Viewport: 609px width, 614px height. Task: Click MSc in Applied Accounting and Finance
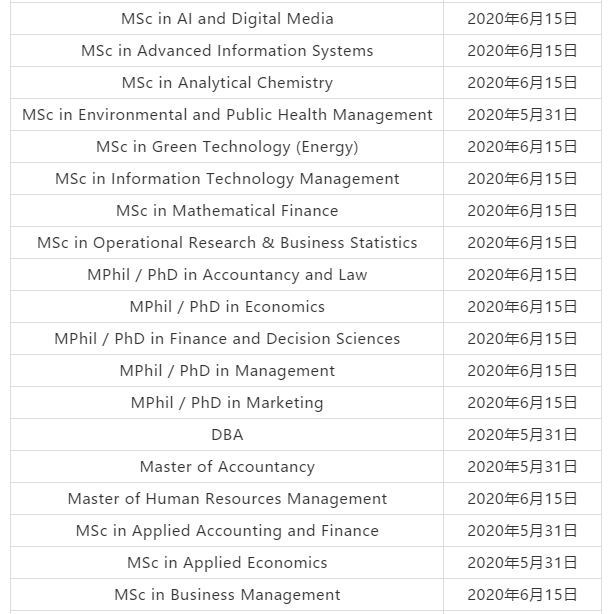click(x=227, y=531)
